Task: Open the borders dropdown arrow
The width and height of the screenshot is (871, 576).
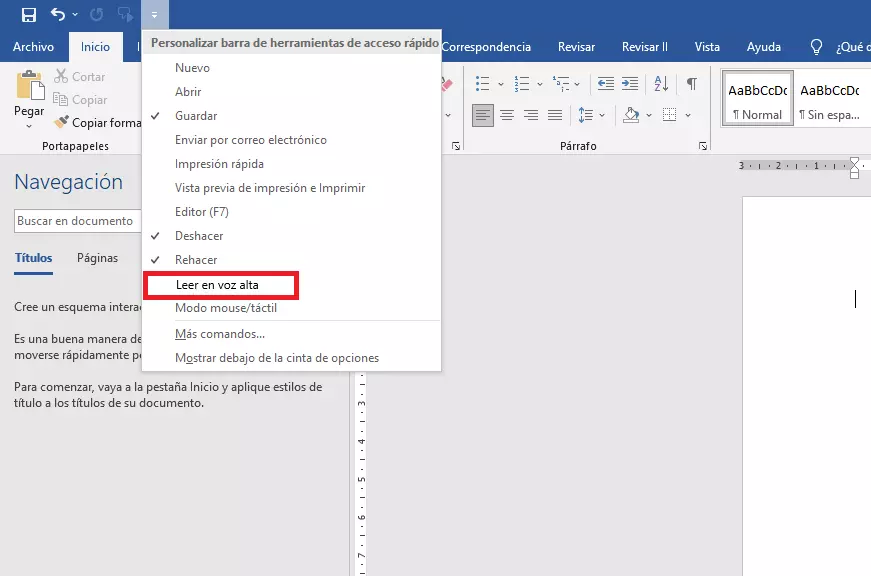Action: pos(688,115)
